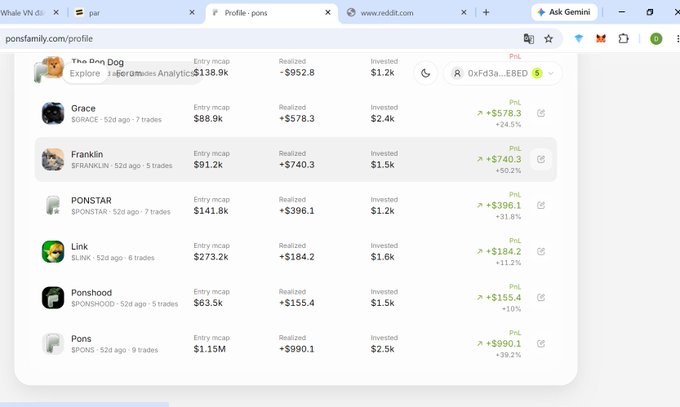Open the share icon on the PONSTAR row
Image resolution: width=680 pixels, height=407 pixels.
coord(541,205)
